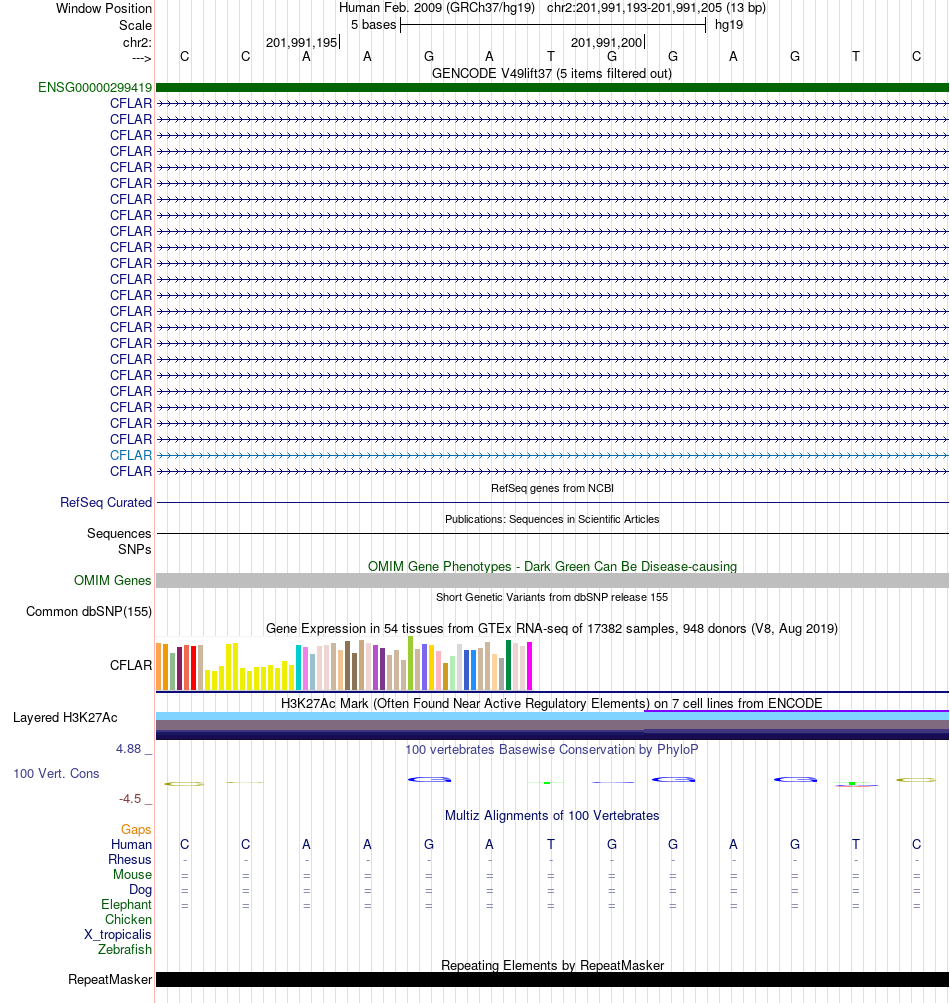This screenshot has width=950, height=1003.
Task: Click the H3K27Ac Mark track title
Action: tap(551, 704)
